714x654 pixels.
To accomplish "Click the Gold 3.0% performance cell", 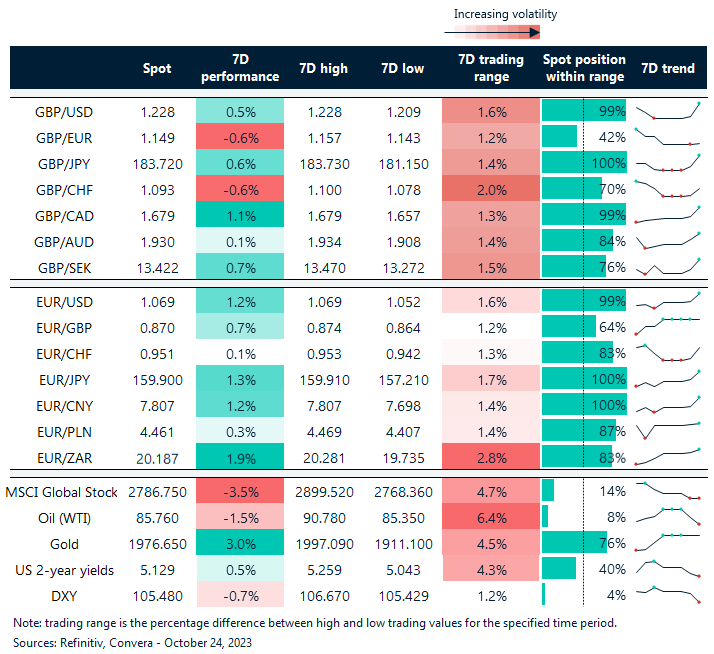I will pos(240,542).
